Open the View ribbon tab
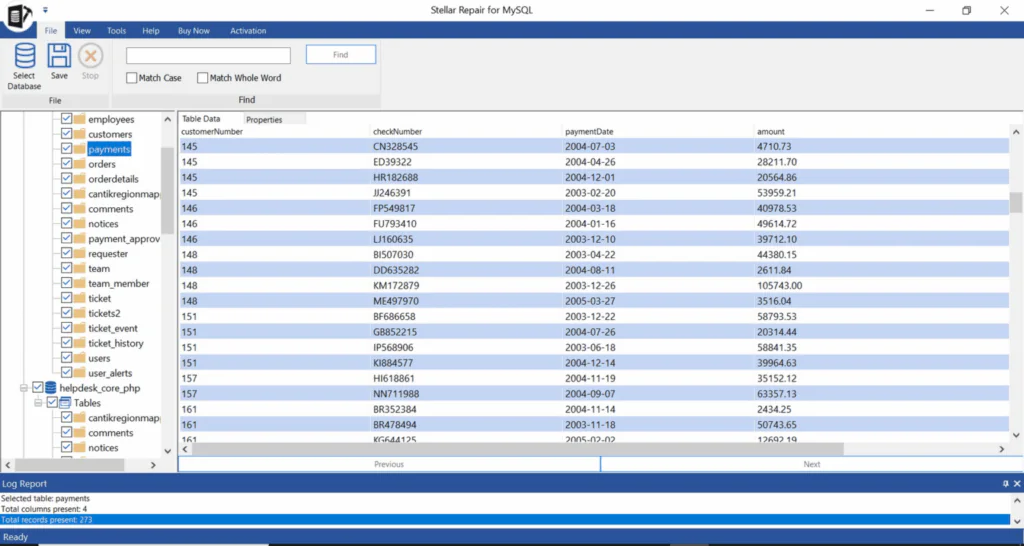 click(x=82, y=31)
